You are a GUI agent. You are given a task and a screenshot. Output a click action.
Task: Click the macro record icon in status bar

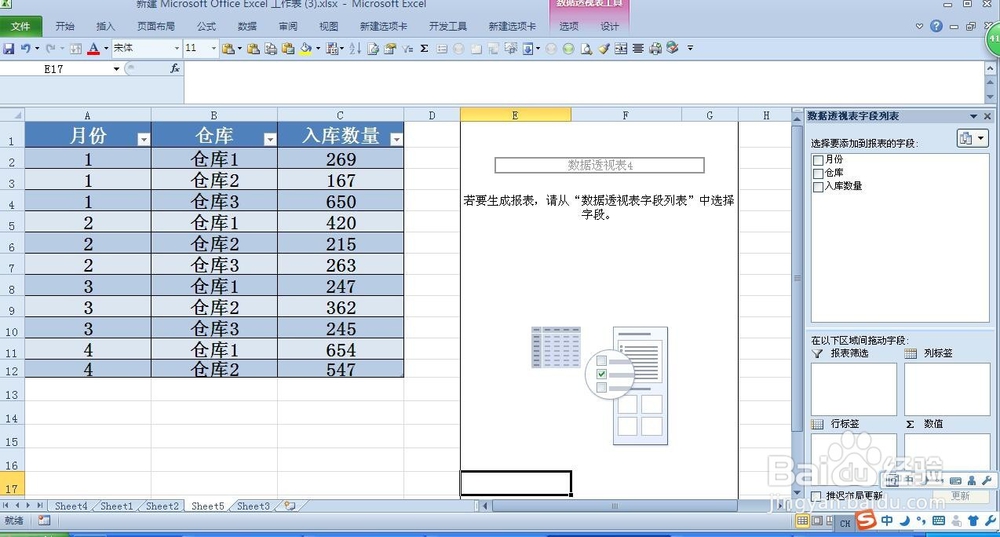[44, 521]
